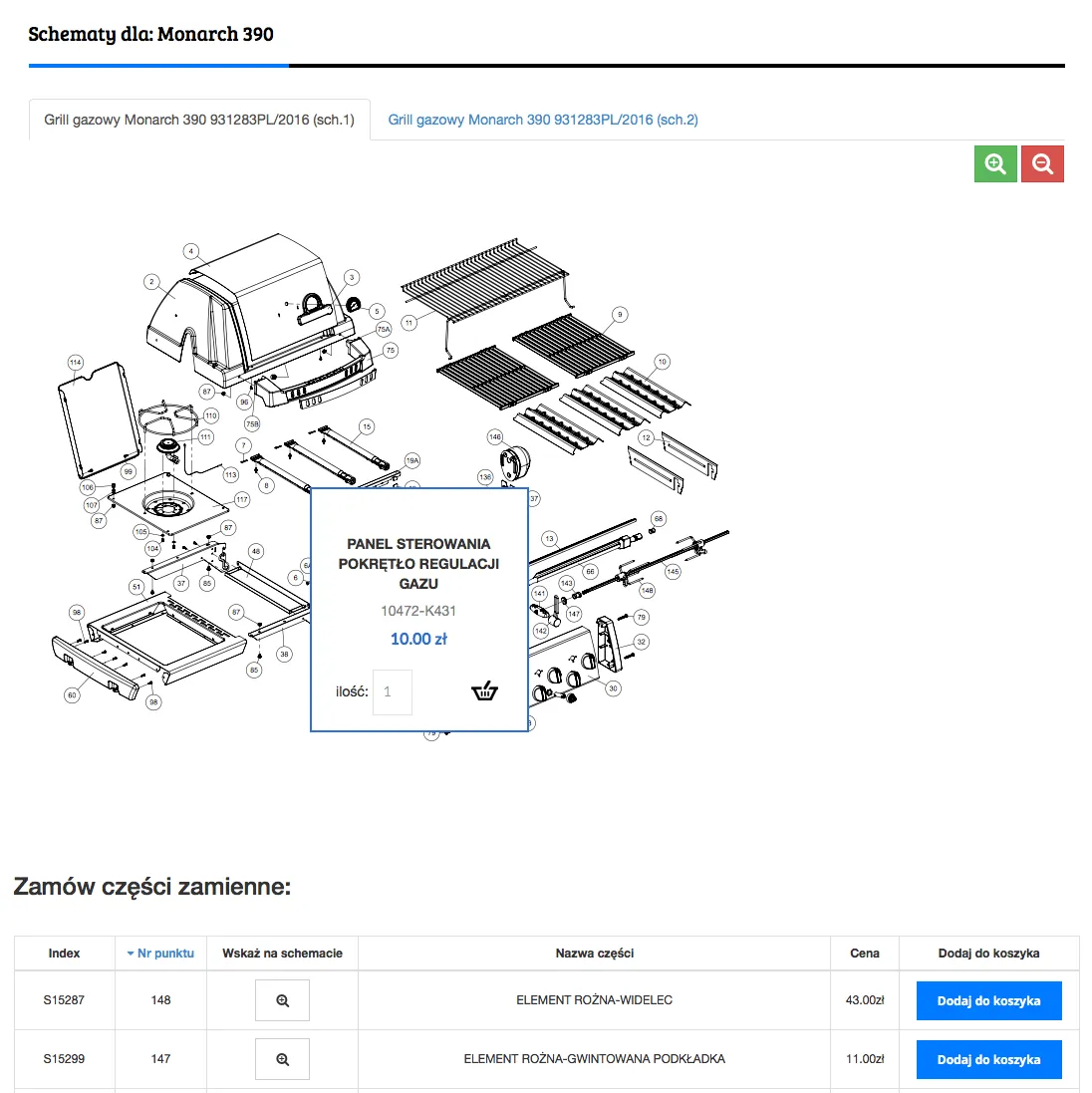The image size is (1092, 1093).
Task: Sort table by Nr punktu
Action: [160, 953]
